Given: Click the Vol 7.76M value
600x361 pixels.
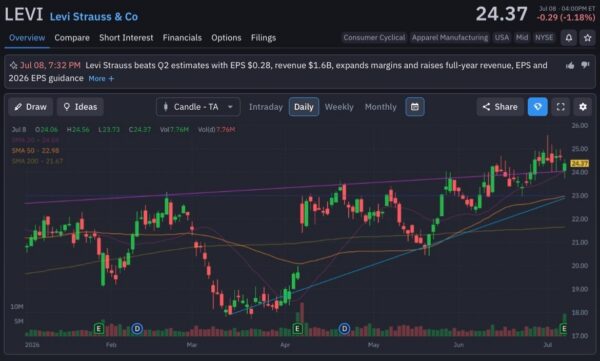Looking at the screenshot, I should tap(174, 129).
